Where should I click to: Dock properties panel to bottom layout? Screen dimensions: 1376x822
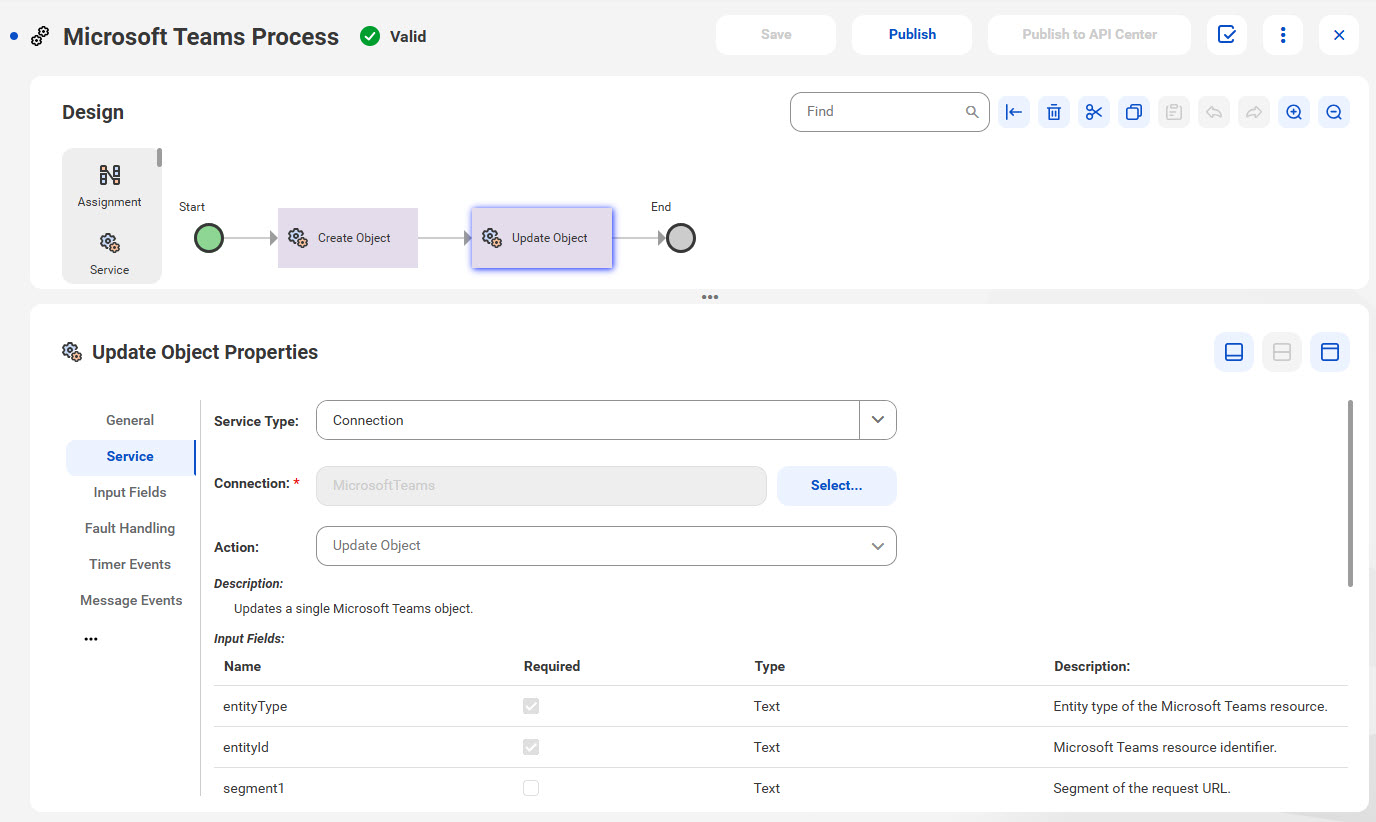[1234, 352]
